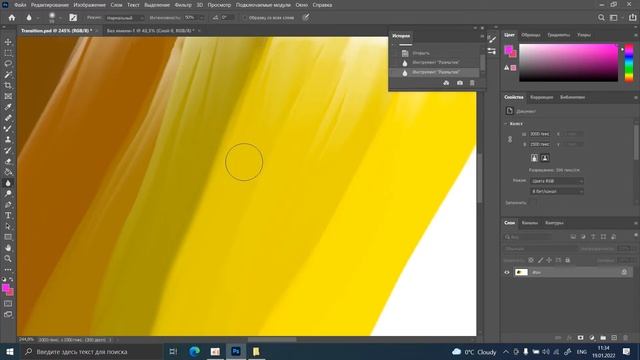The width and height of the screenshot is (640, 360).
Task: Select the Brush tool
Action: click(x=8, y=129)
